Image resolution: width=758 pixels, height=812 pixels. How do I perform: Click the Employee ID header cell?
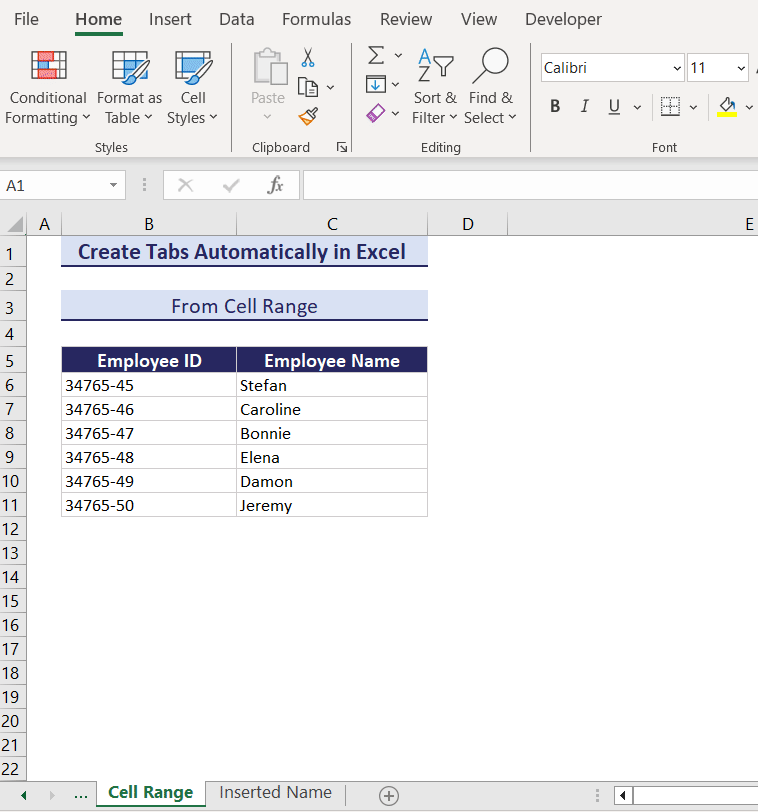pos(149,360)
